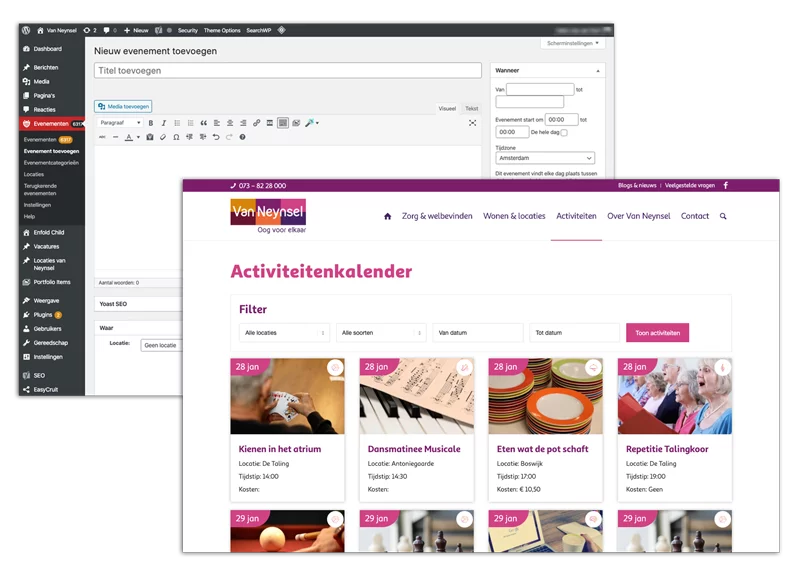This screenshot has height=575, width=800.
Task: Open the magic wand shortcode menu
Action: (311, 123)
